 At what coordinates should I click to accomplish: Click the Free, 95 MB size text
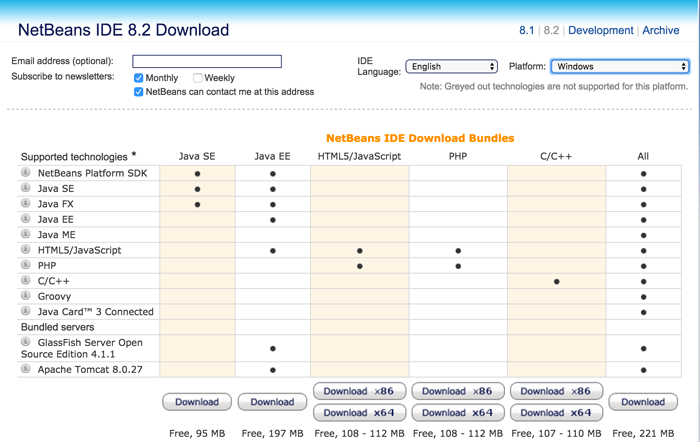tap(197, 434)
